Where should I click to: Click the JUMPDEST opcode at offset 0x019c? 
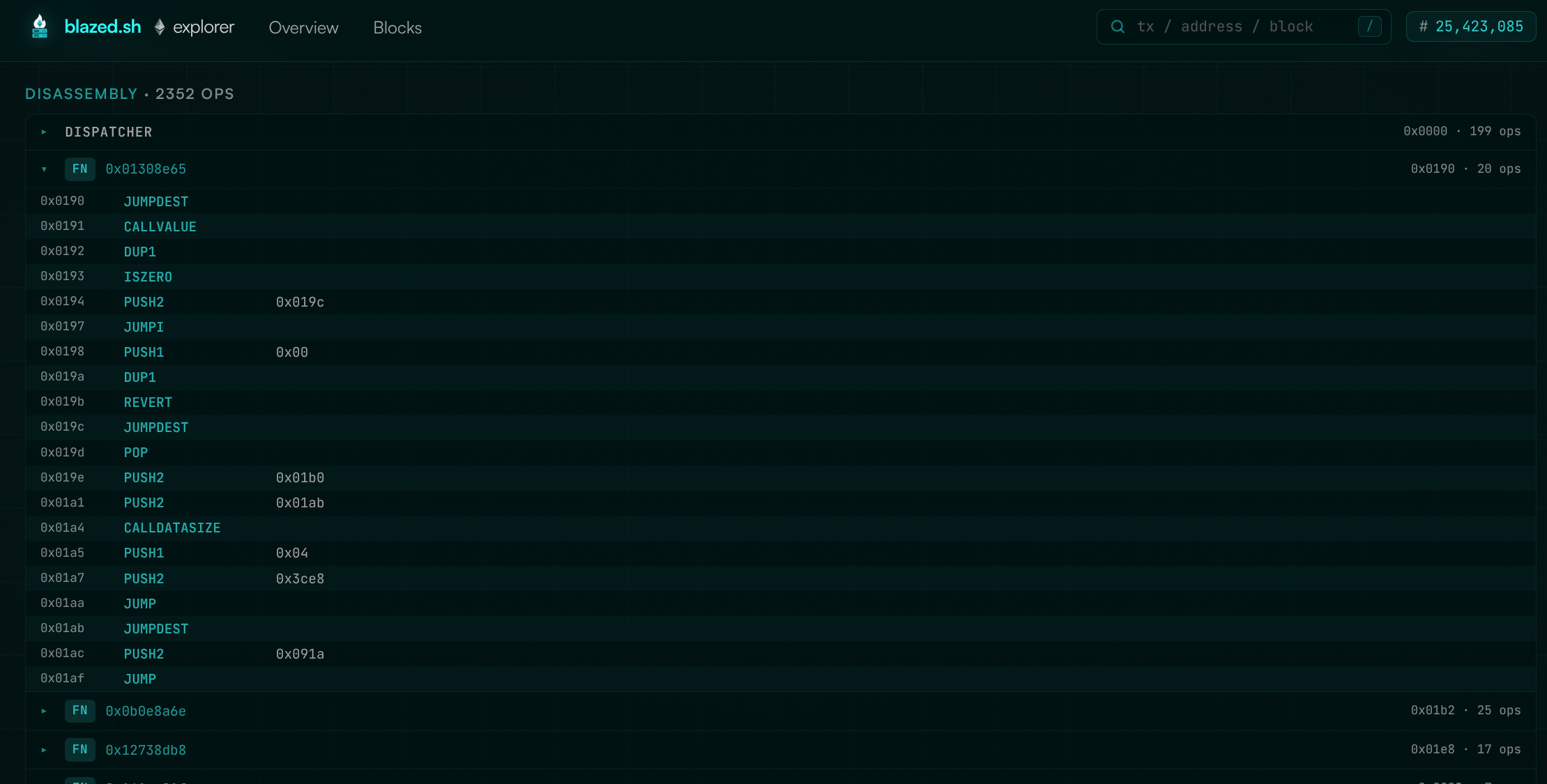pyautogui.click(x=156, y=427)
